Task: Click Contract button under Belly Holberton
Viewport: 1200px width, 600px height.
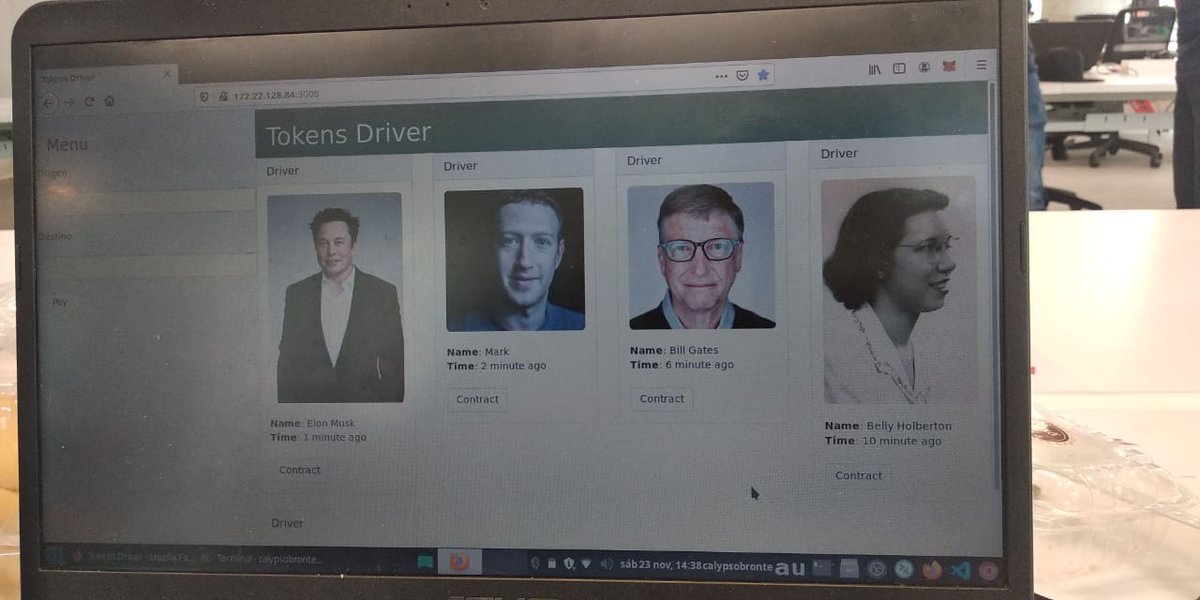Action: point(859,476)
